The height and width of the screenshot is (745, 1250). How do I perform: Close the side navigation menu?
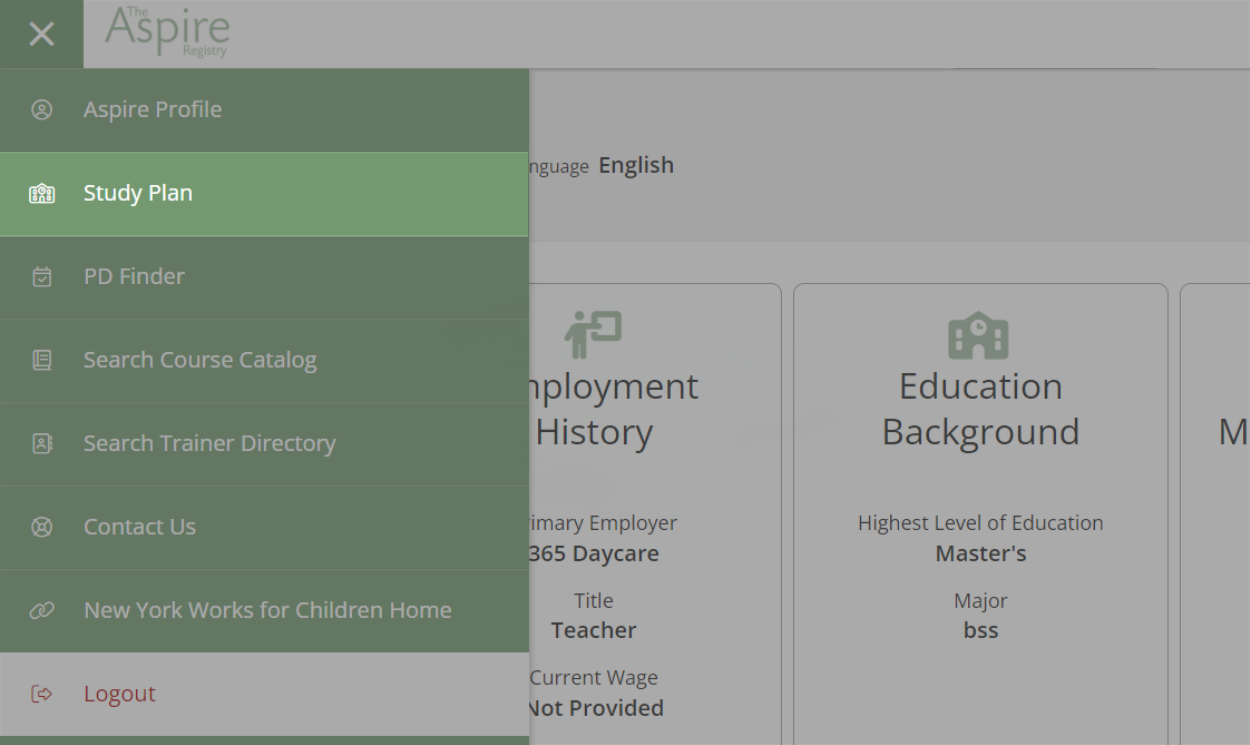tap(41, 34)
